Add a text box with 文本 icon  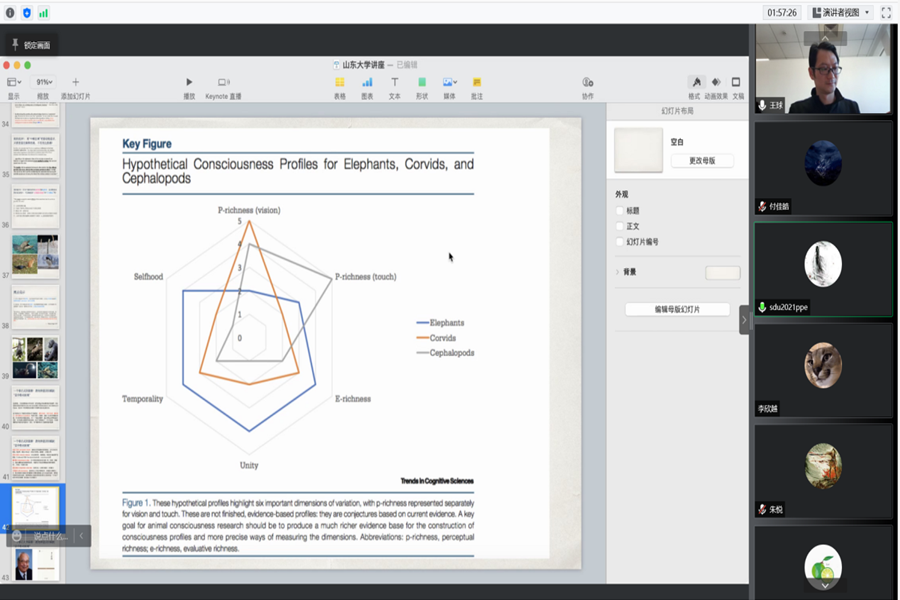coord(394,83)
